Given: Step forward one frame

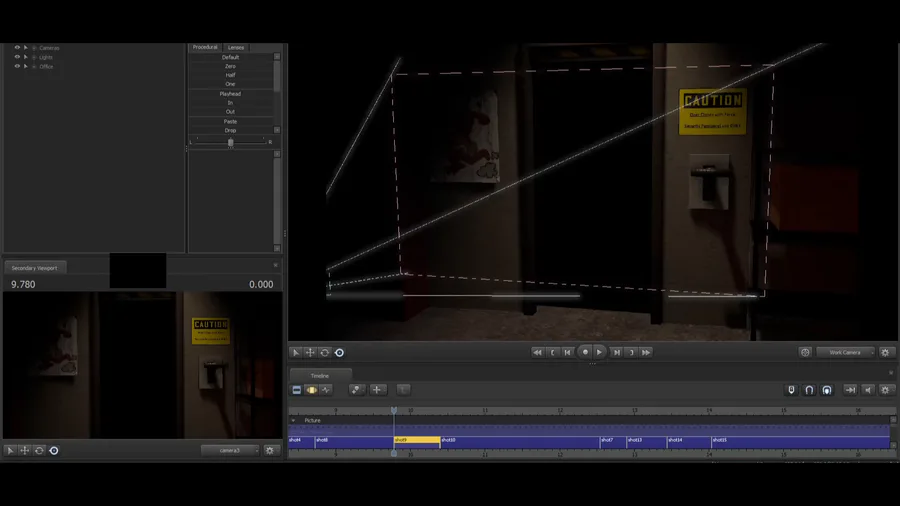Looking at the screenshot, I should point(616,352).
